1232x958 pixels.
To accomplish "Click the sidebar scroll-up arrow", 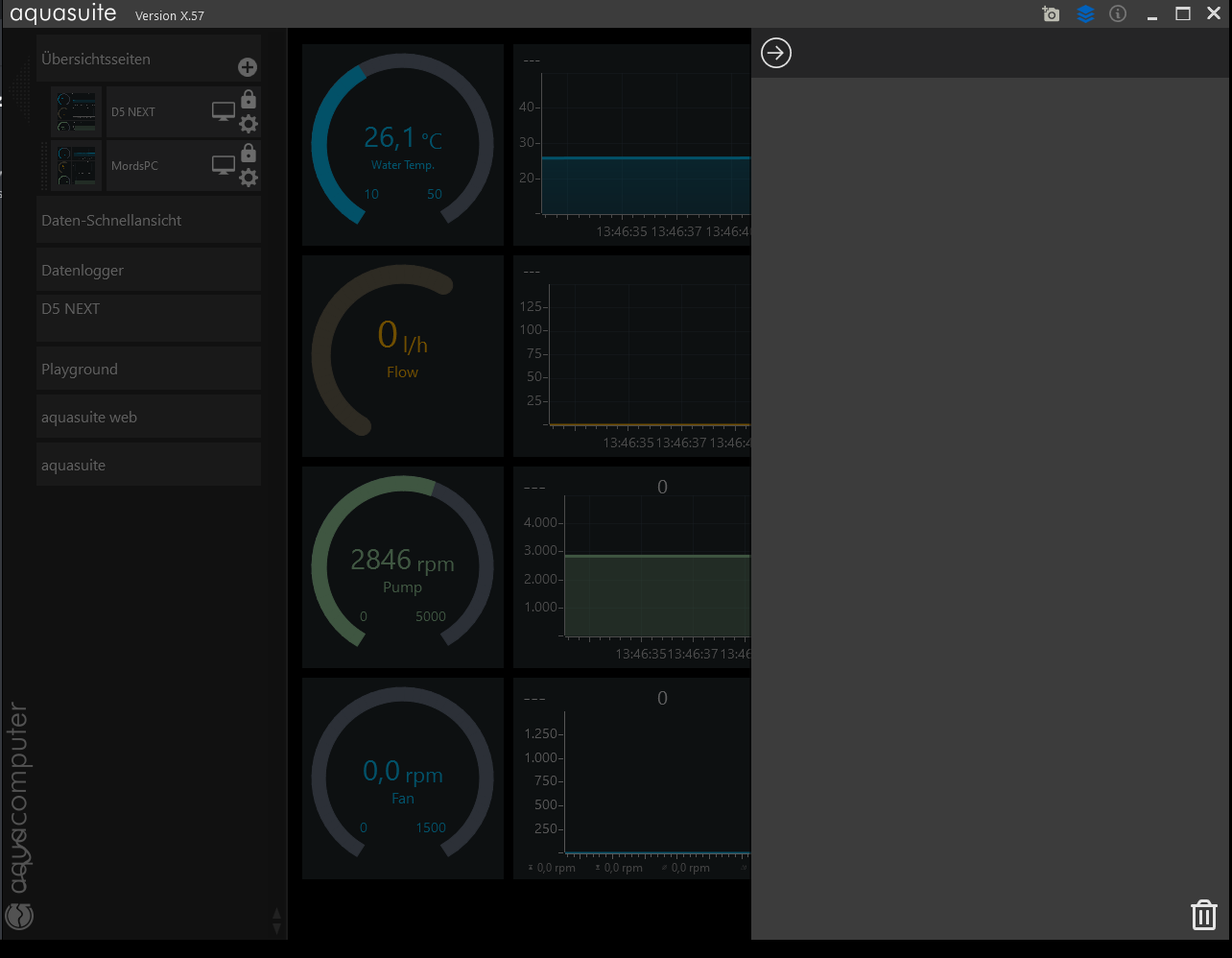I will [277, 915].
